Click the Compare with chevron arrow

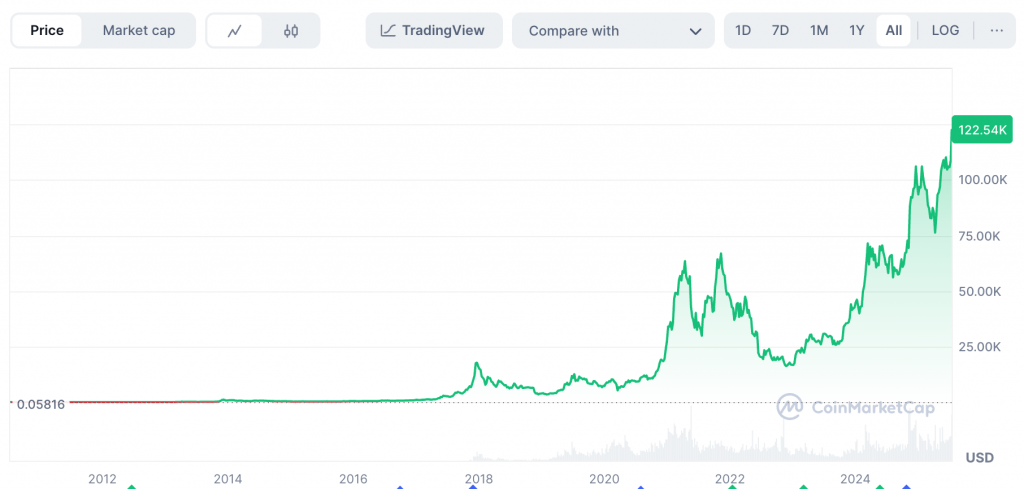click(695, 31)
